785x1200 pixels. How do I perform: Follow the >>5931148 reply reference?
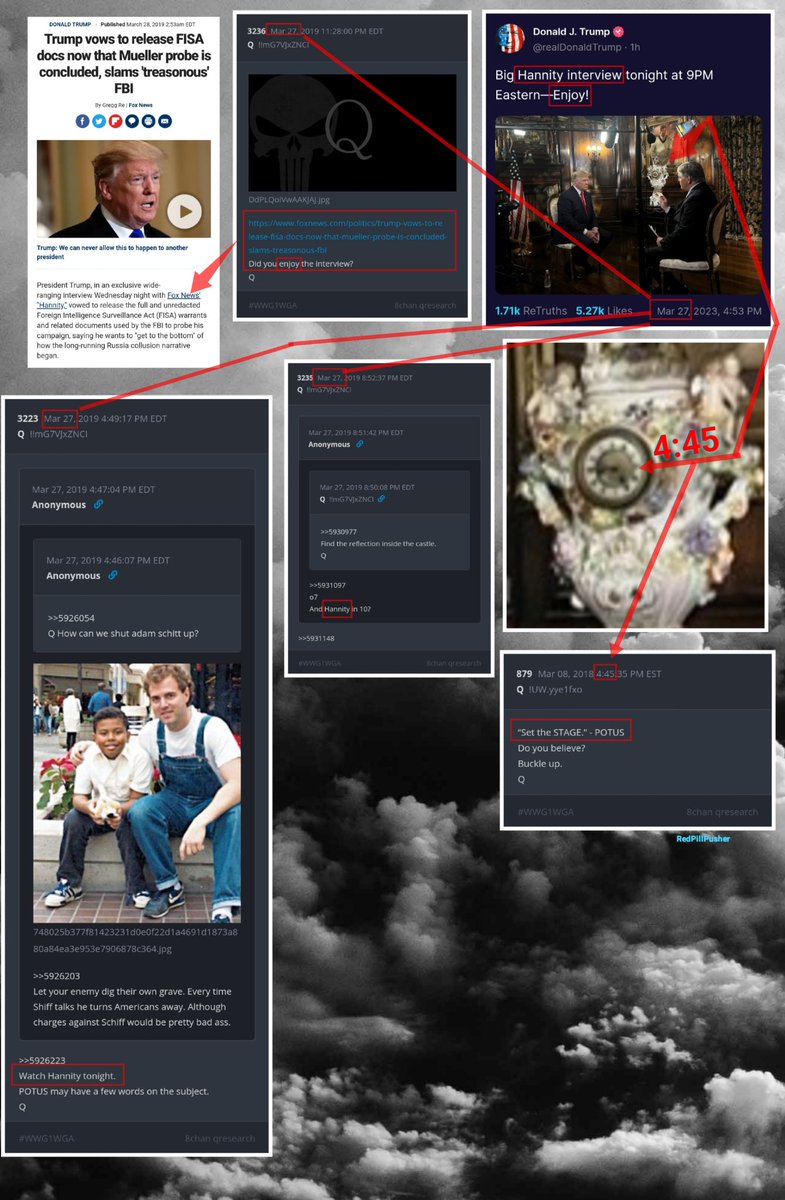coord(316,638)
